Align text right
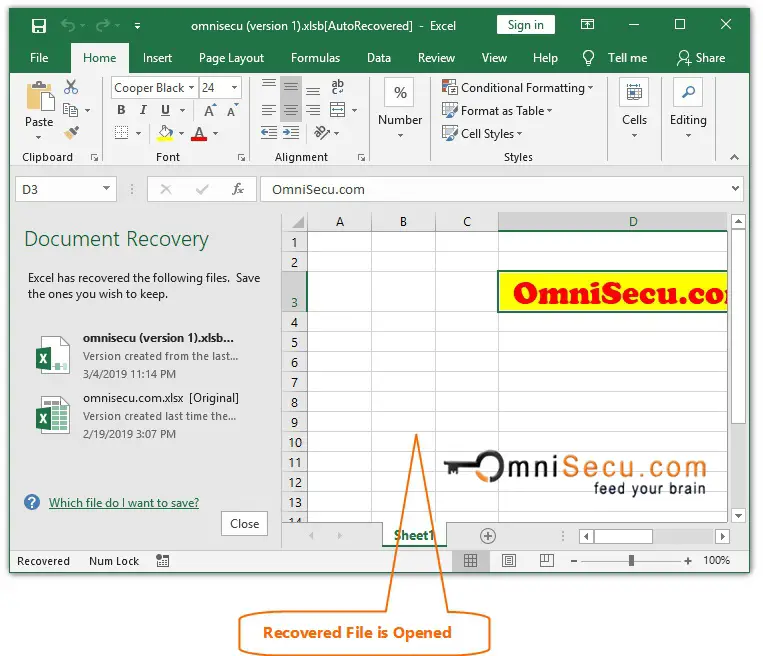Screen dimensions: 763x656 313,110
